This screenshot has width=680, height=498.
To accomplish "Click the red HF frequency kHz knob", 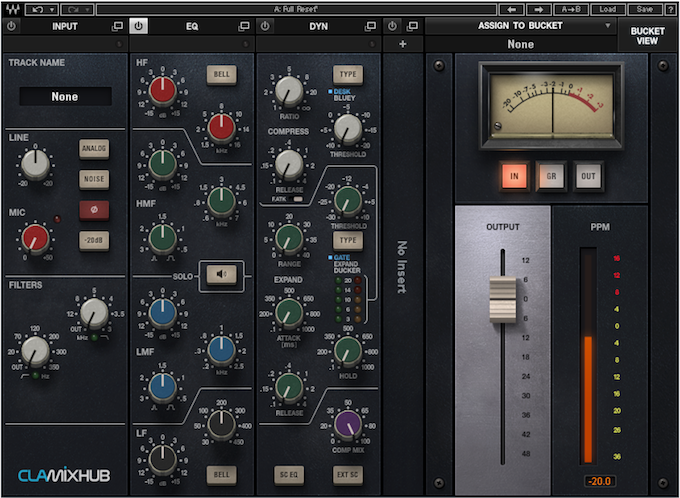I will [x=222, y=127].
